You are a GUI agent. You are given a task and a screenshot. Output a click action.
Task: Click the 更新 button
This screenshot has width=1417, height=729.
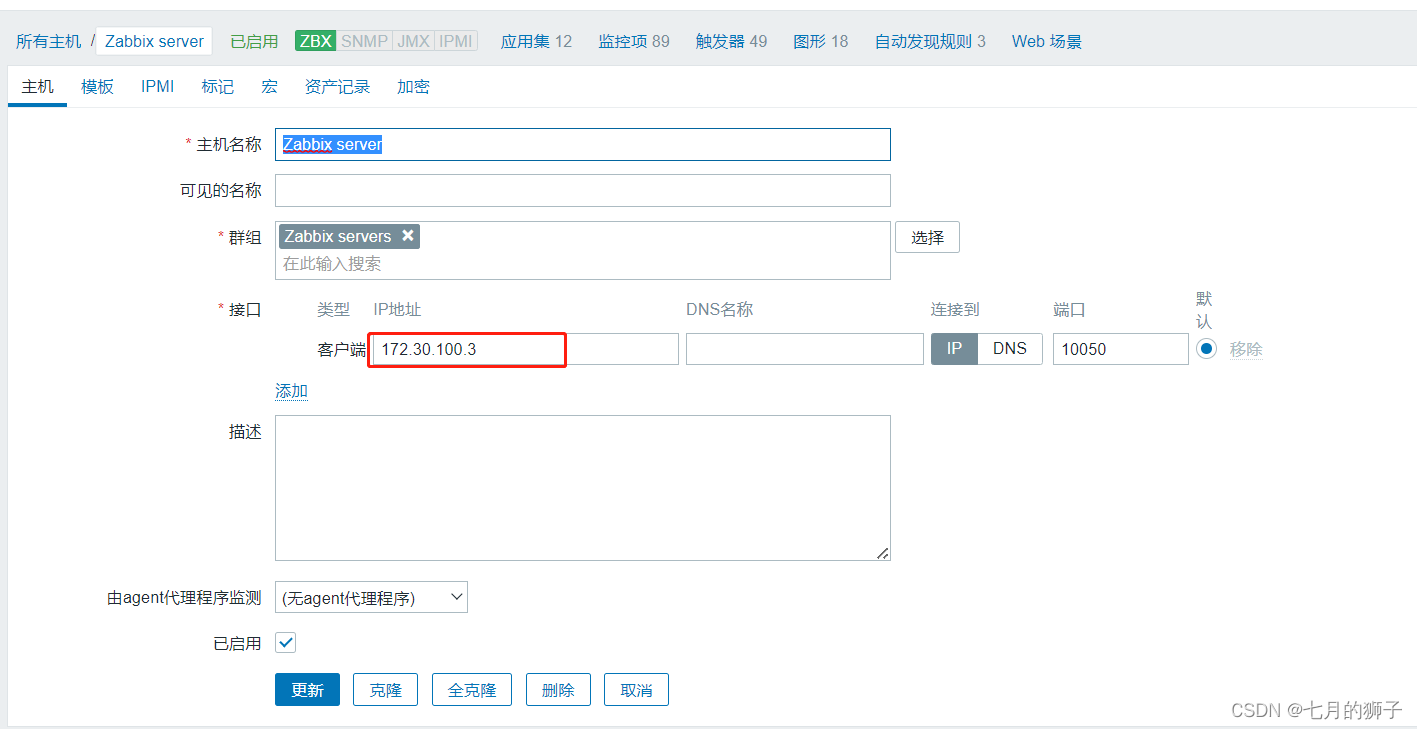click(307, 690)
